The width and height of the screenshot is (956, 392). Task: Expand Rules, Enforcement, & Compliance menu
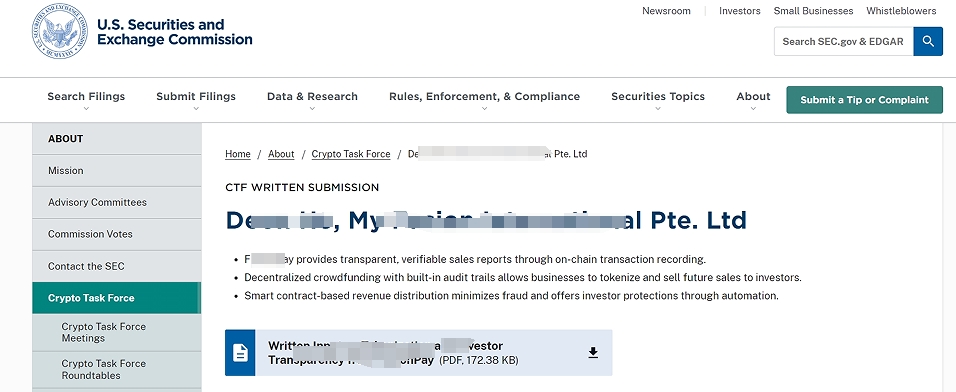[x=484, y=101]
